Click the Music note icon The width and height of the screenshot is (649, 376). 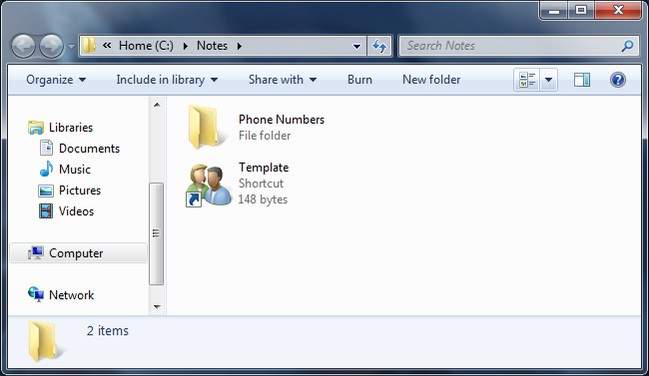click(x=46, y=169)
